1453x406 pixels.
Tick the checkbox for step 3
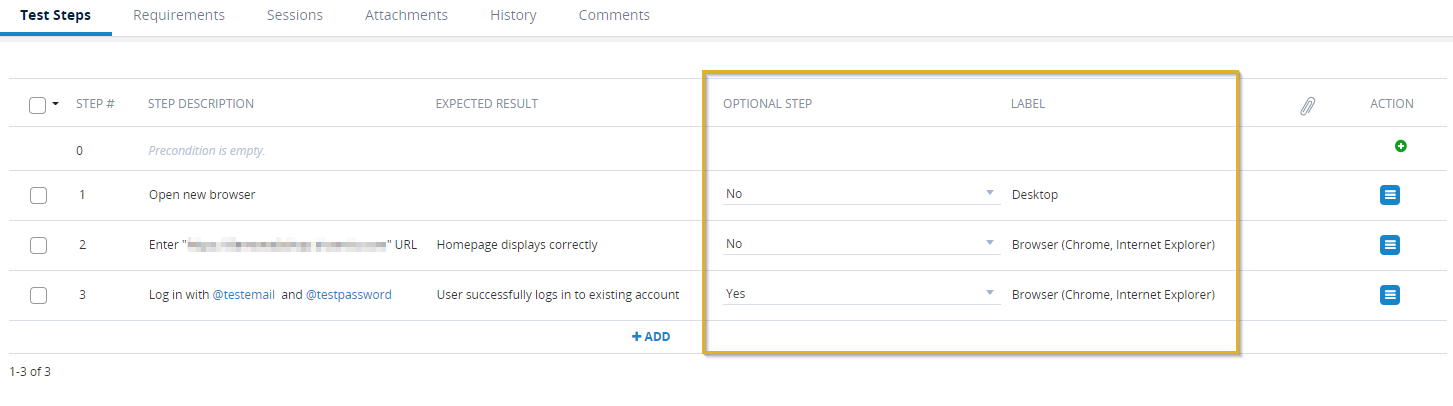pos(38,294)
